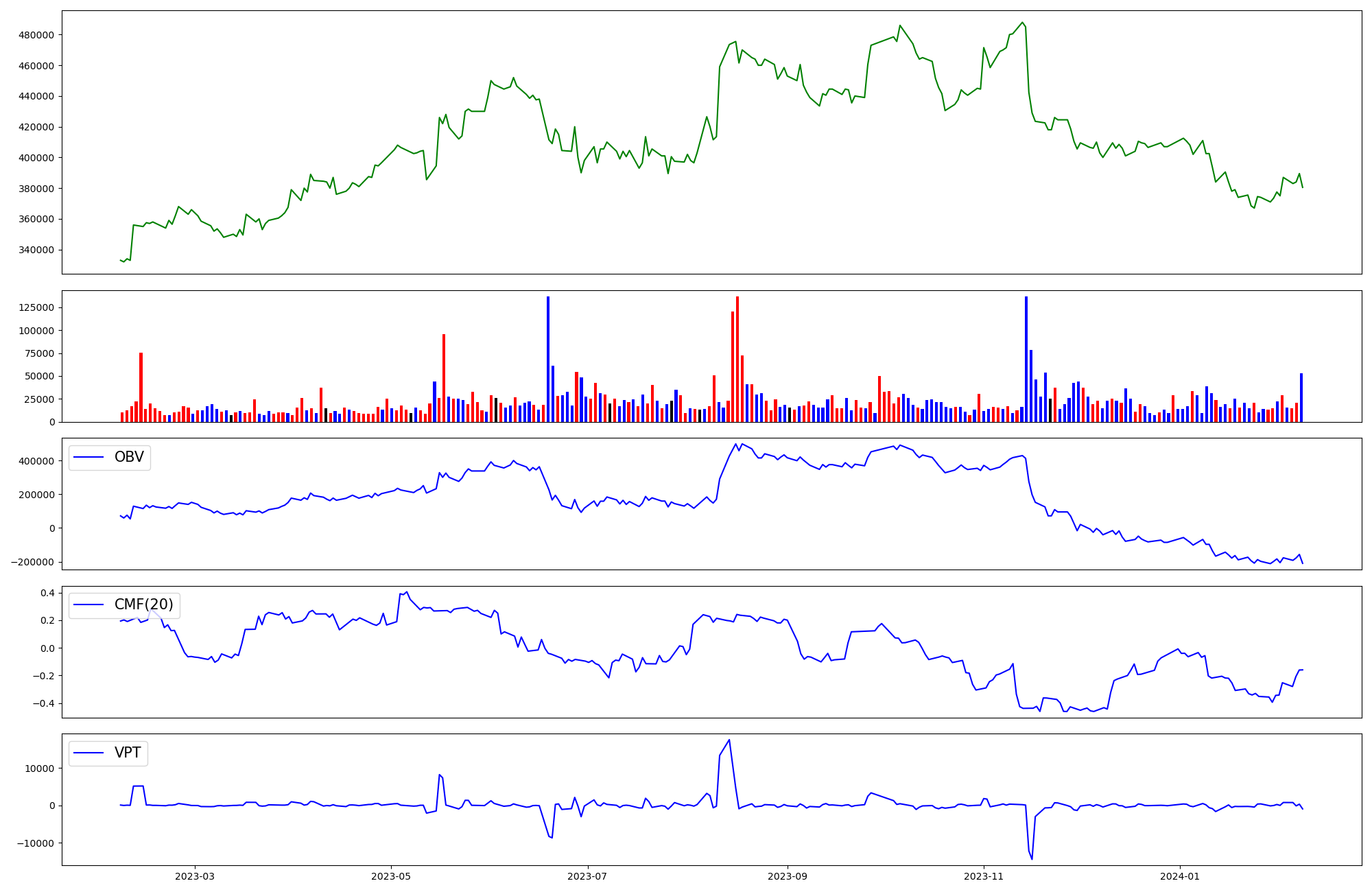Click the 420000 price axis label
Viewport: 1372px width, 892px height.
pos(37,127)
